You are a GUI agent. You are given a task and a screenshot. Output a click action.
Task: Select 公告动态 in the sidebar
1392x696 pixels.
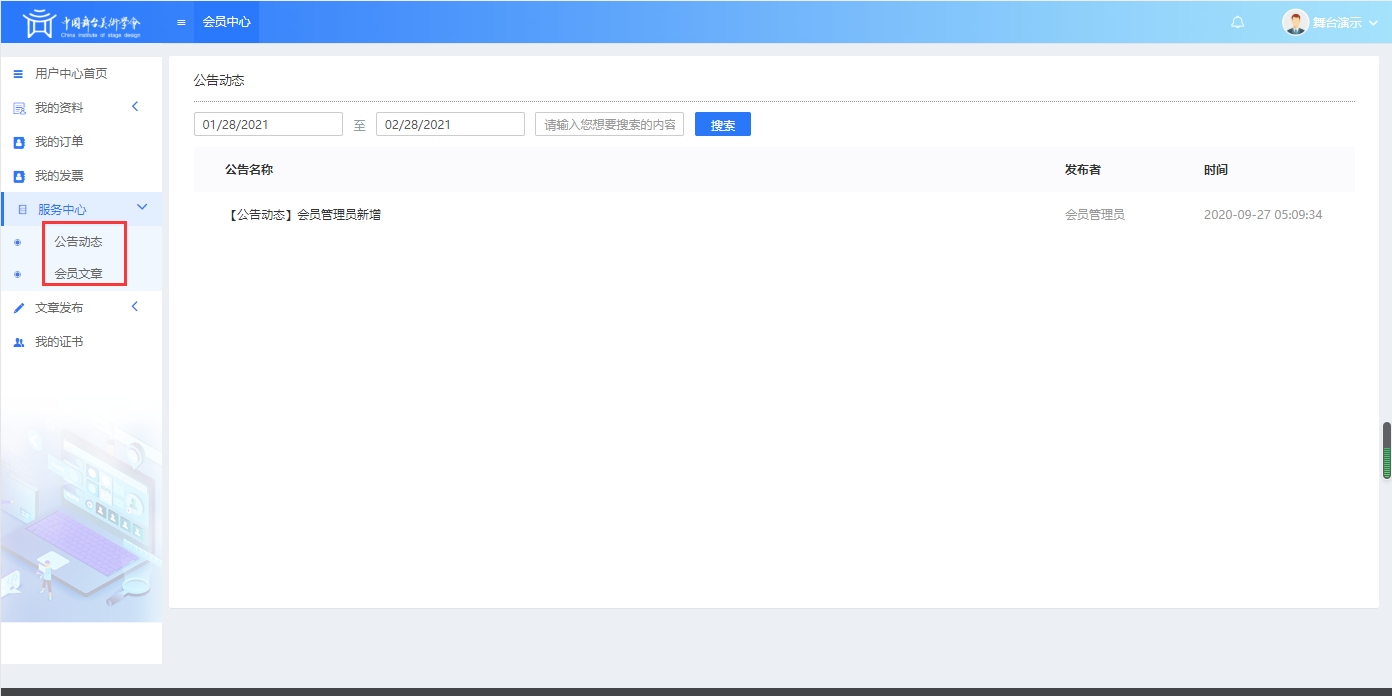pos(78,242)
